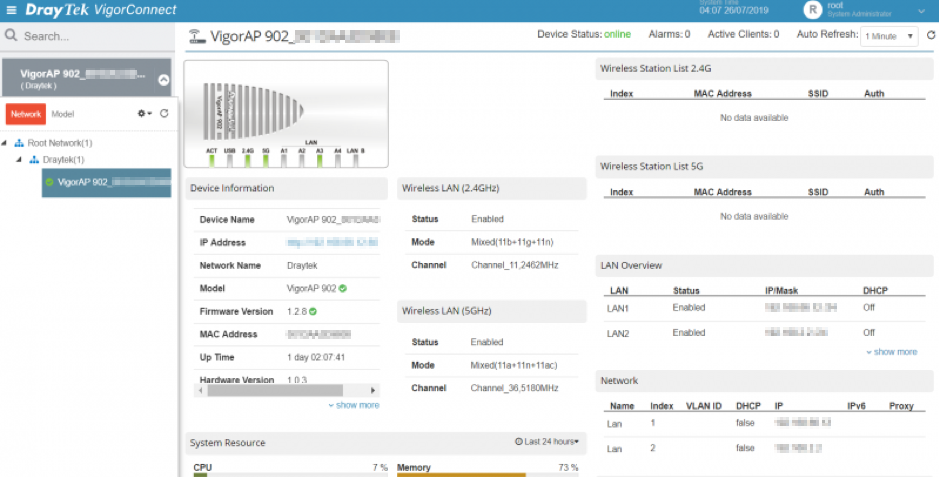Switch to the Model tab
The width and height of the screenshot is (939, 477).
pos(62,114)
